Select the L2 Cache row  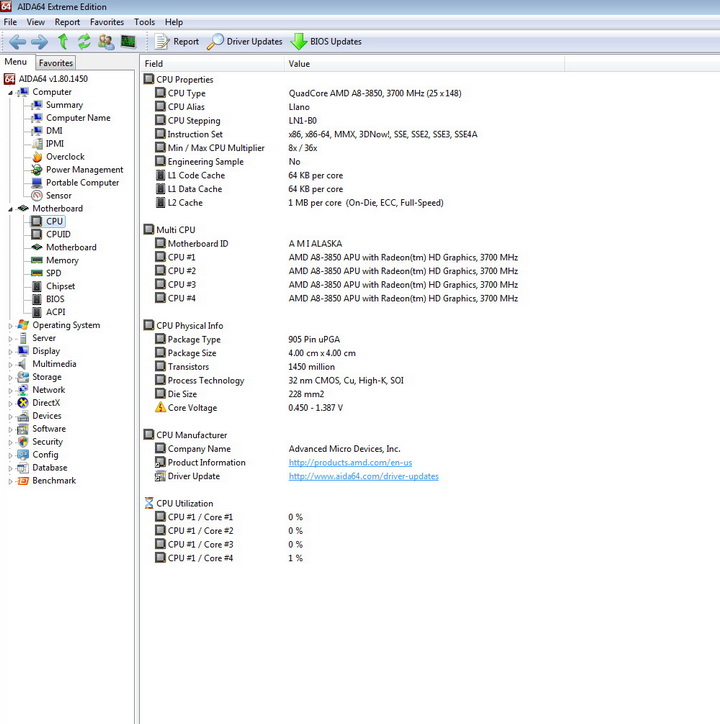[x=299, y=203]
